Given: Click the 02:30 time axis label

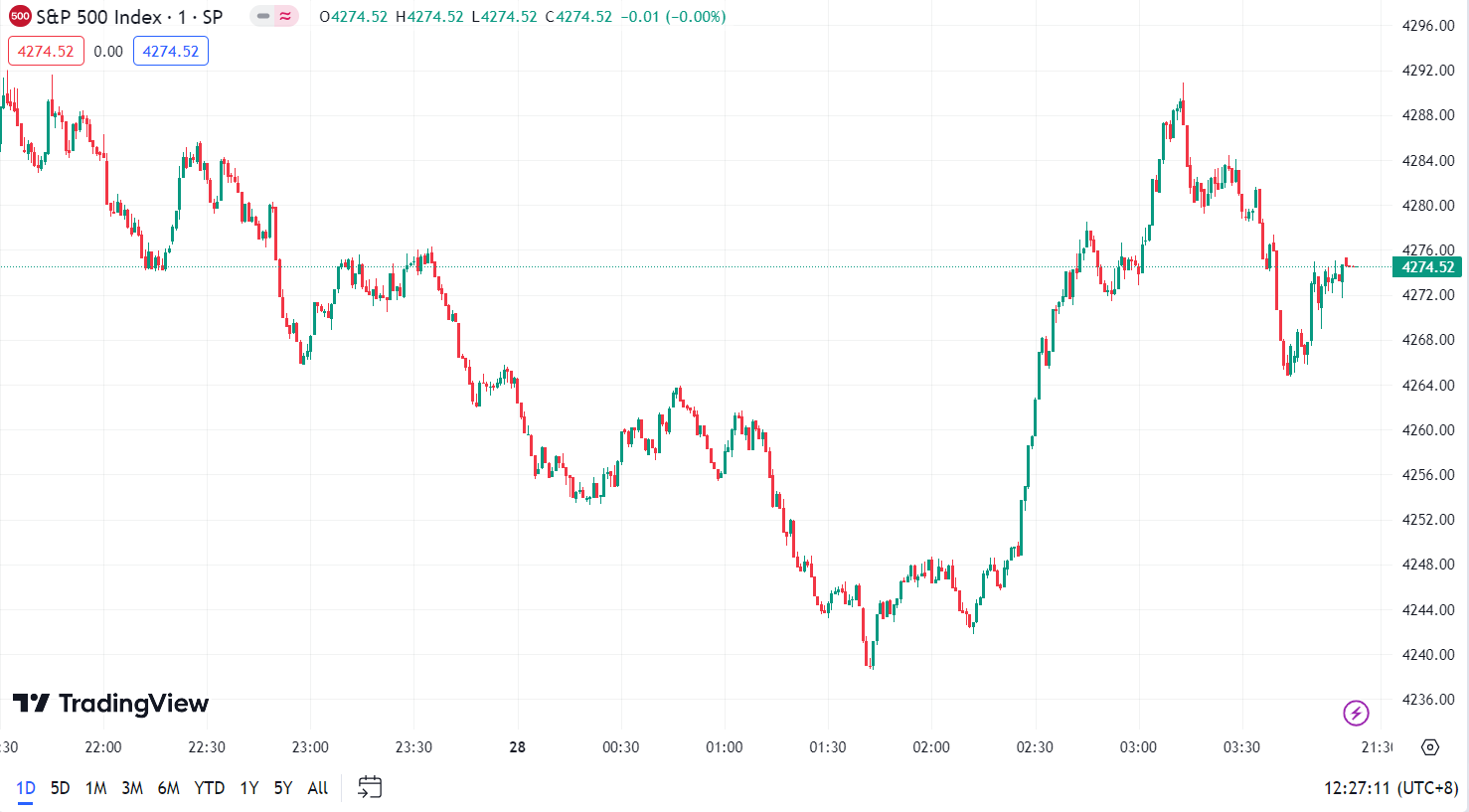Looking at the screenshot, I should tap(1035, 747).
